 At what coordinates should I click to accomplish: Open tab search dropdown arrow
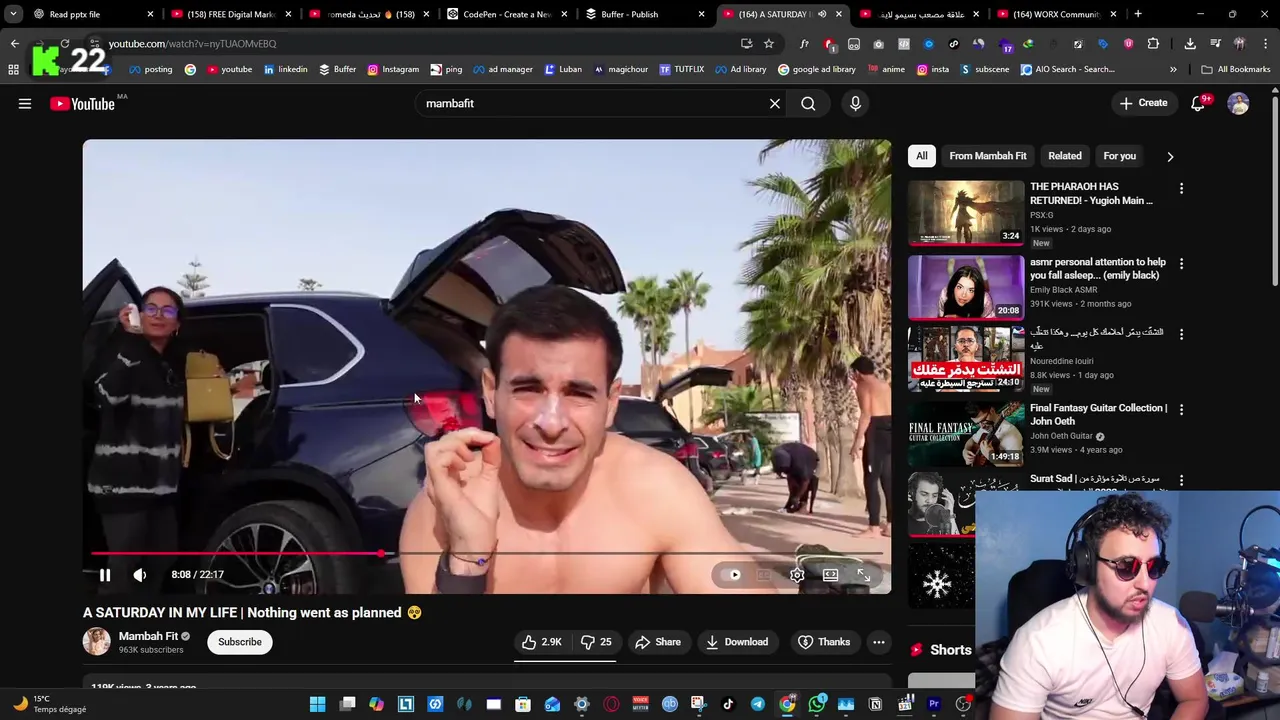(13, 14)
